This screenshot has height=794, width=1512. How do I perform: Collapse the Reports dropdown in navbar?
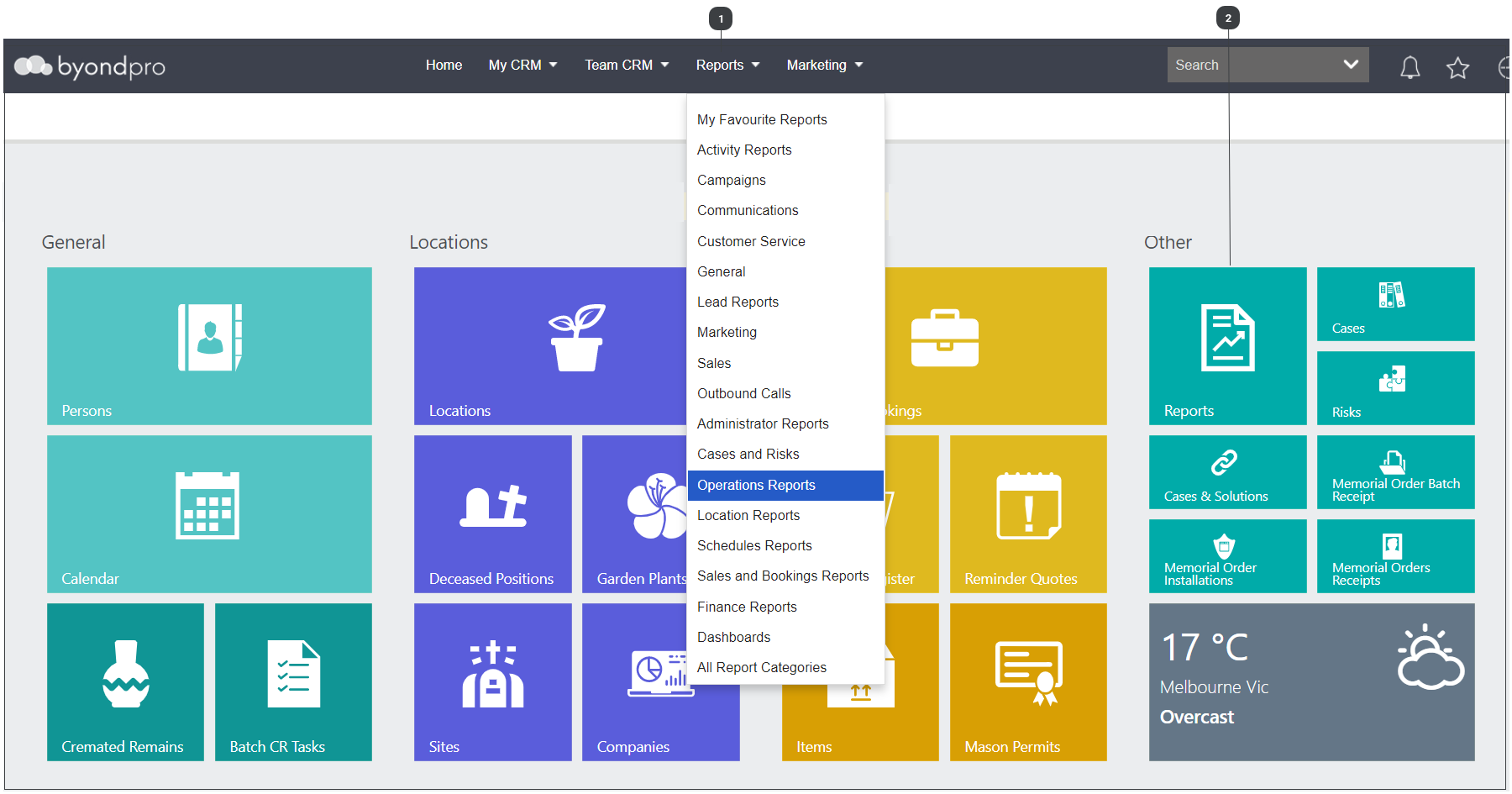click(727, 65)
